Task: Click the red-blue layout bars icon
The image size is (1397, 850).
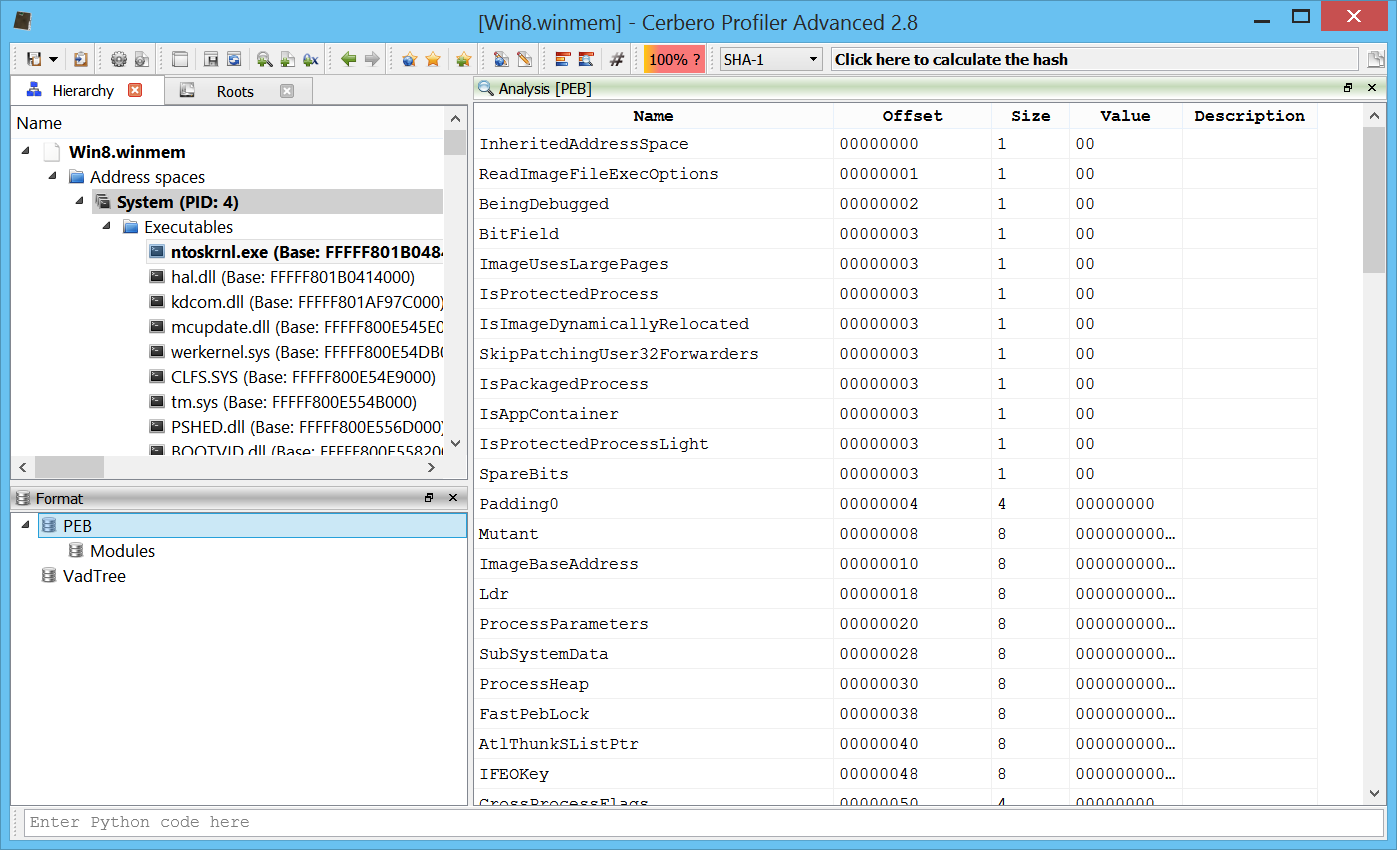Action: click(x=562, y=59)
